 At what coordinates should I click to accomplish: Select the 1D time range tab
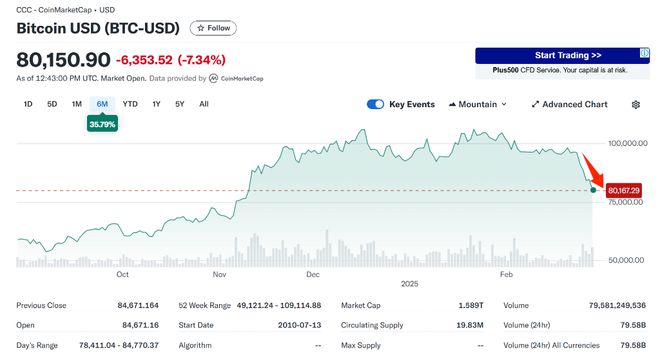tap(28, 104)
